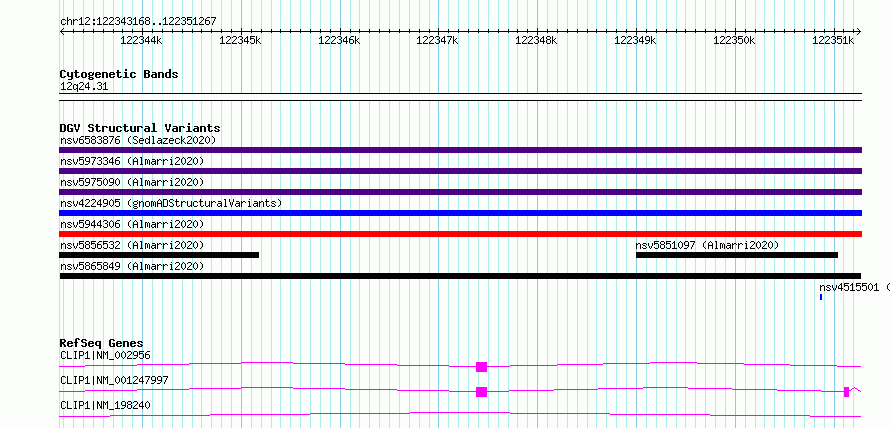Click the CLIP1|NM_001247997 transcript label
The height and width of the screenshot is (428, 890).
(x=114, y=380)
